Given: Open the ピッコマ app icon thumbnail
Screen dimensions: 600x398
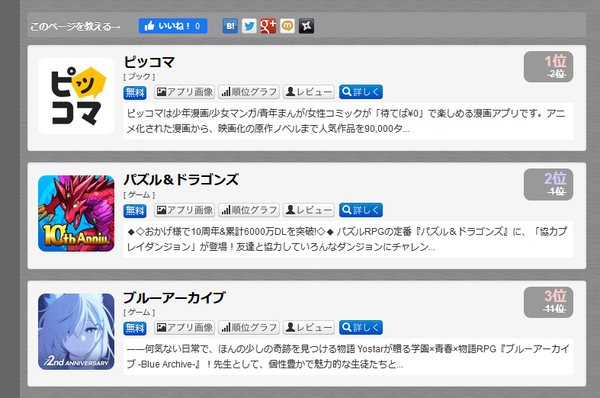Looking at the screenshot, I should [76, 96].
